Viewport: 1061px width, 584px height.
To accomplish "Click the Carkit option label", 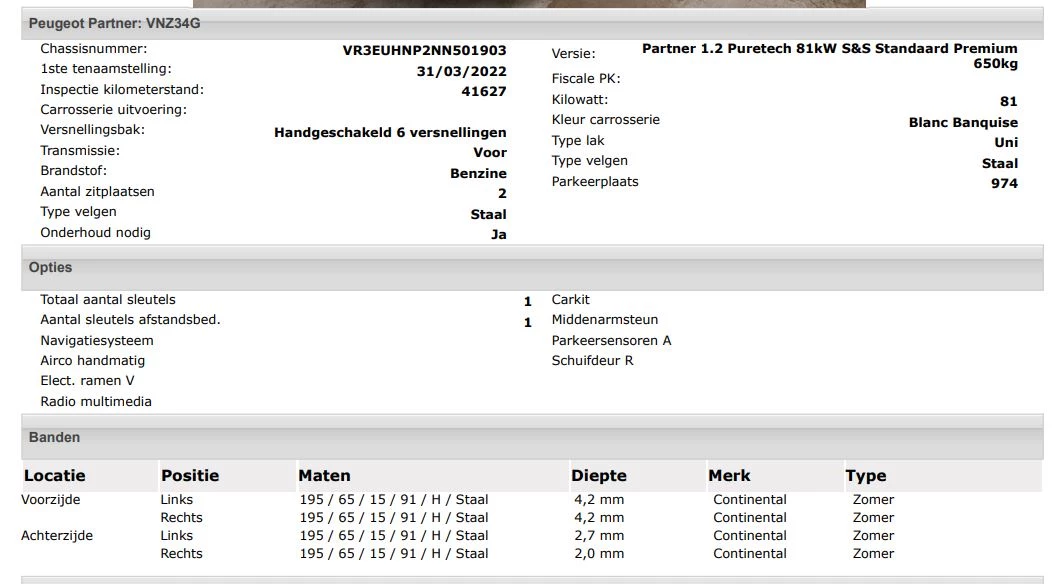I will coord(569,299).
